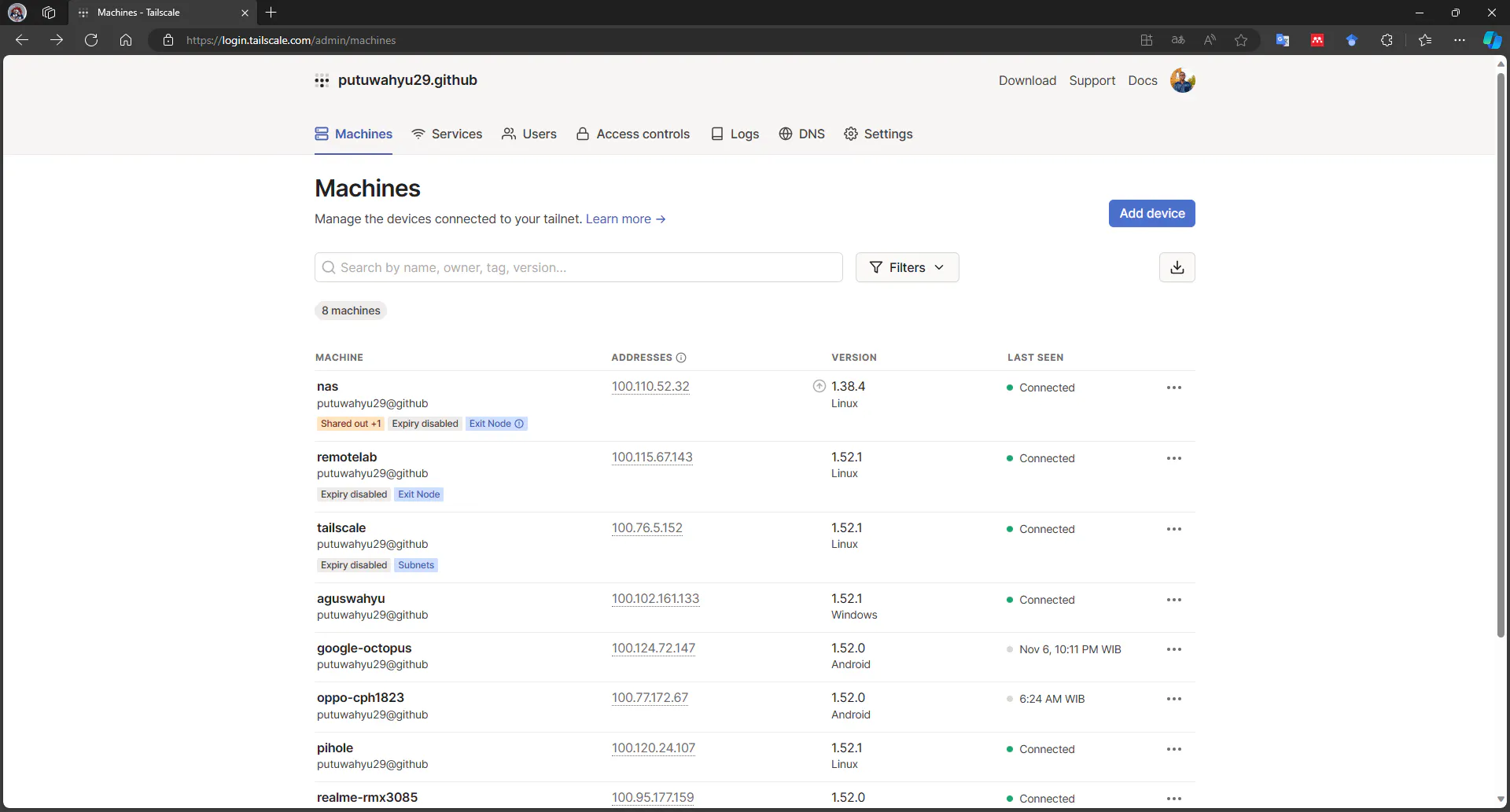Open the google-octopus machine details
Screen dimensions: 1510x812
(x=364, y=648)
